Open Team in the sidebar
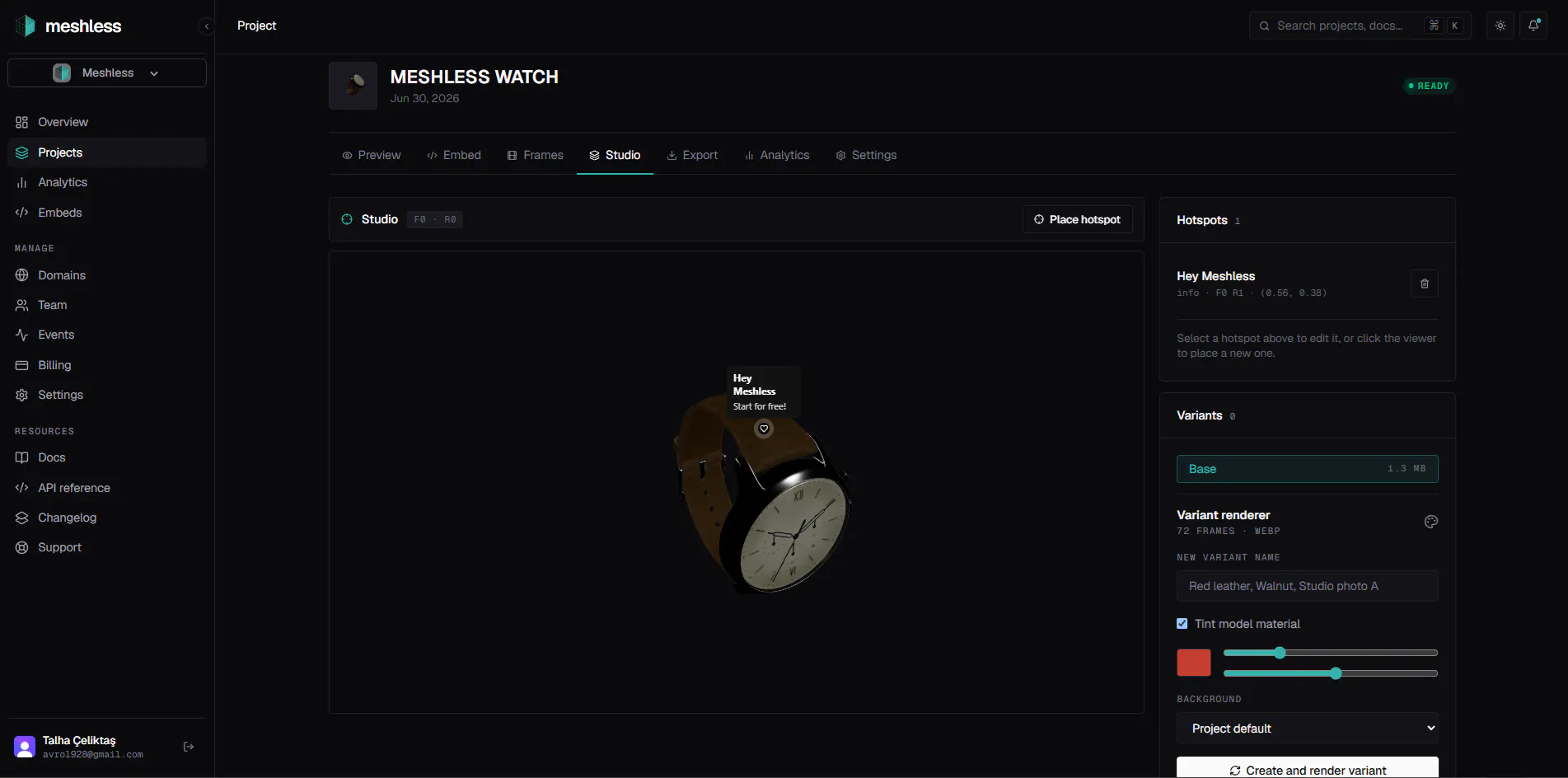 [x=107, y=305]
